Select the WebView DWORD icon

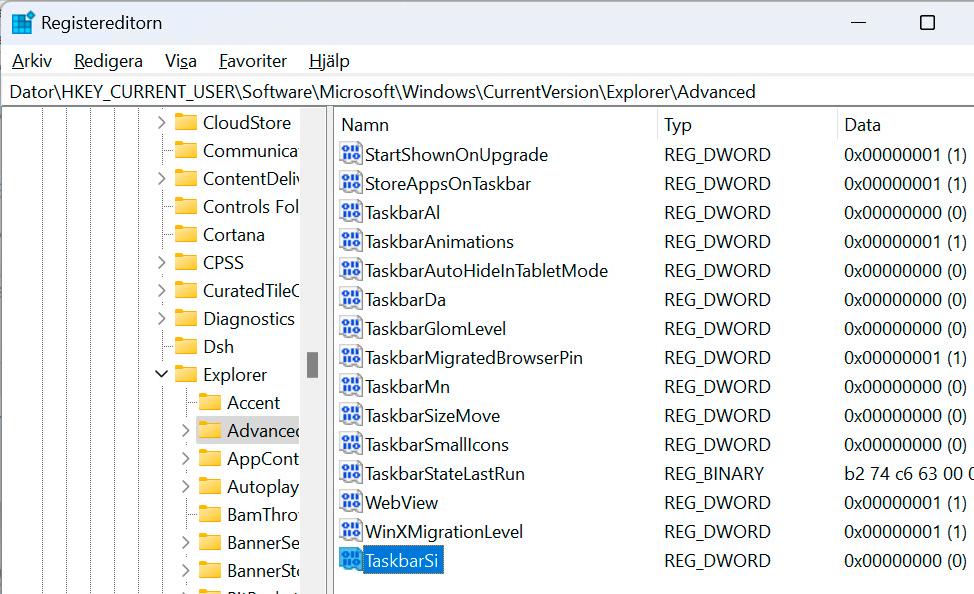(x=350, y=502)
